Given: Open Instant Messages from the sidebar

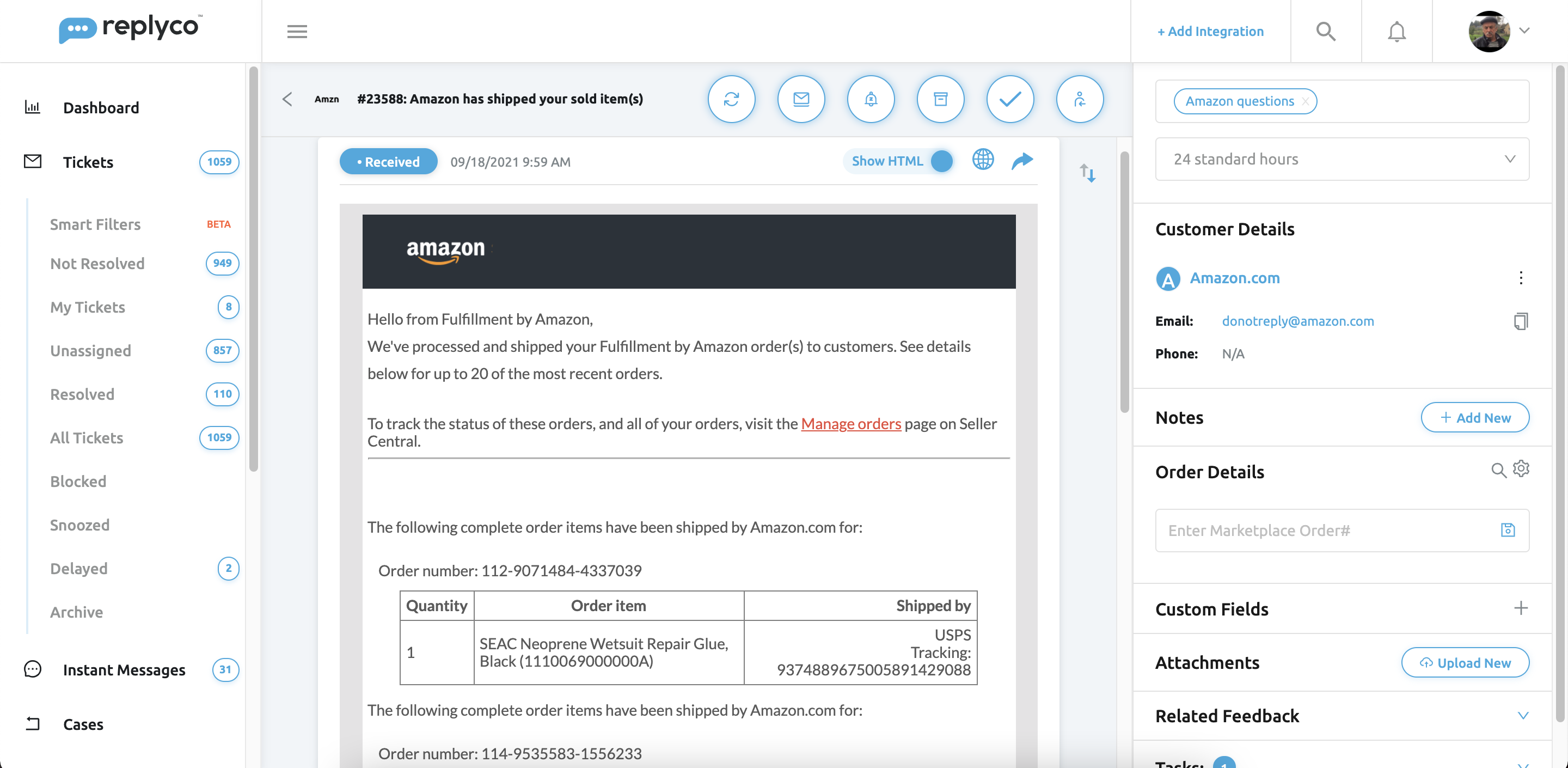Looking at the screenshot, I should click(124, 670).
